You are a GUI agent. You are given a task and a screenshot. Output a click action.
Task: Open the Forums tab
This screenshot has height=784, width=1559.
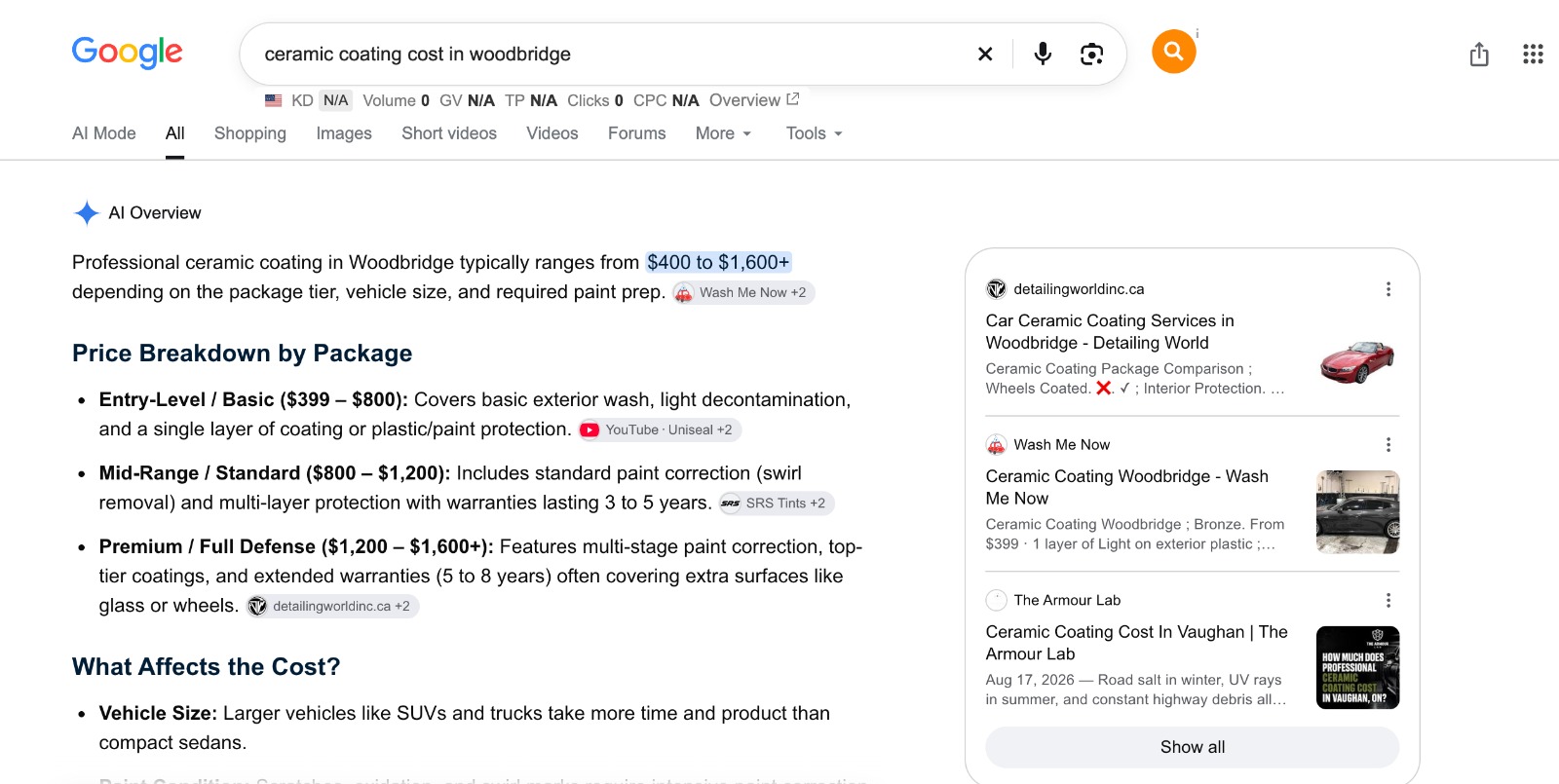[637, 133]
